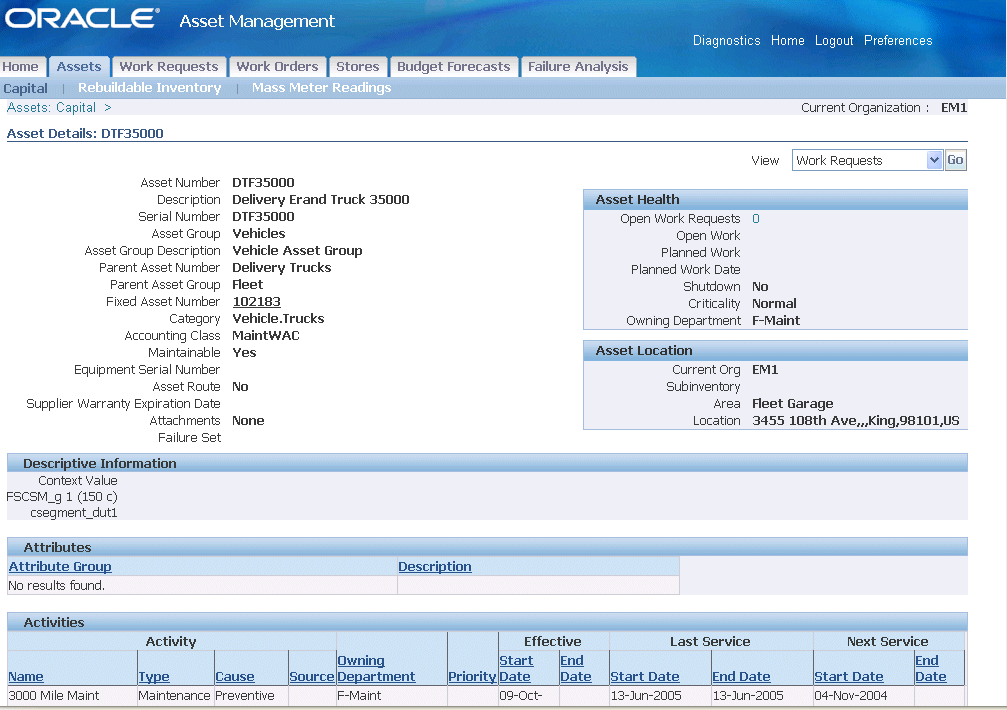Viewport: 1007px width, 710px height.
Task: Go to the Stores tab
Action: coord(358,67)
